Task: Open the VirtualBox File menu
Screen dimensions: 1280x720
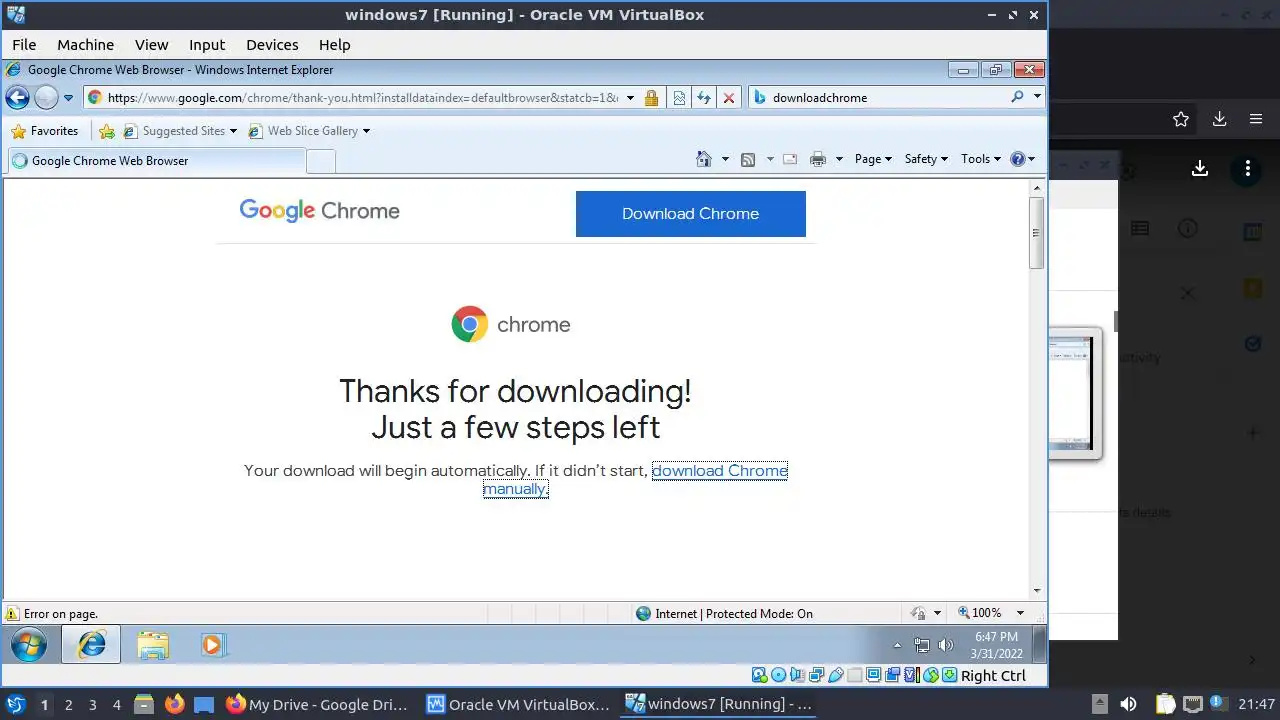Action: point(24,45)
